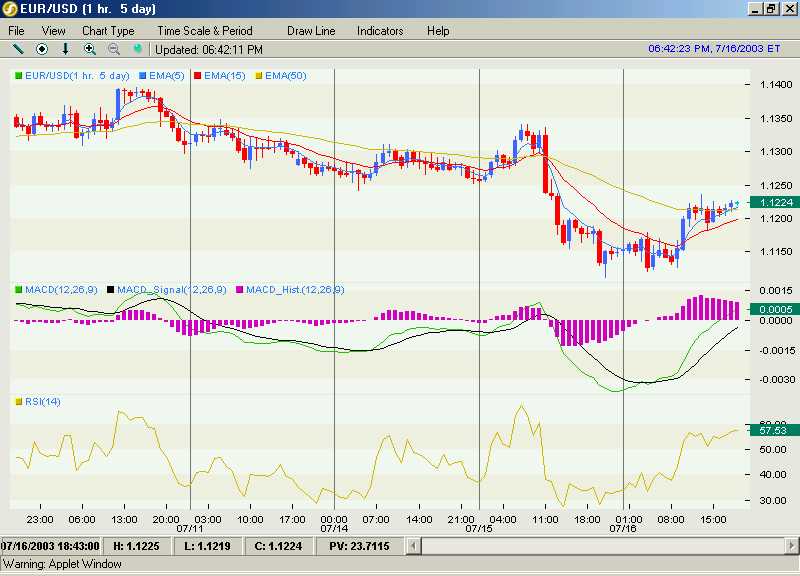Click the 07/16 date axis label
The width and height of the screenshot is (800, 576).
[623, 529]
